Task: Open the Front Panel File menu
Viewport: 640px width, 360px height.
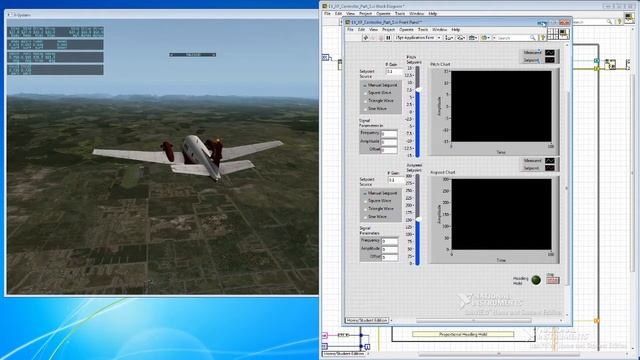Action: point(350,29)
